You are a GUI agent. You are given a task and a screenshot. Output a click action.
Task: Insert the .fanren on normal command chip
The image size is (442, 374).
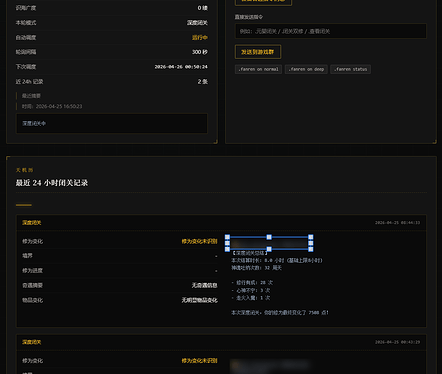pos(258,69)
